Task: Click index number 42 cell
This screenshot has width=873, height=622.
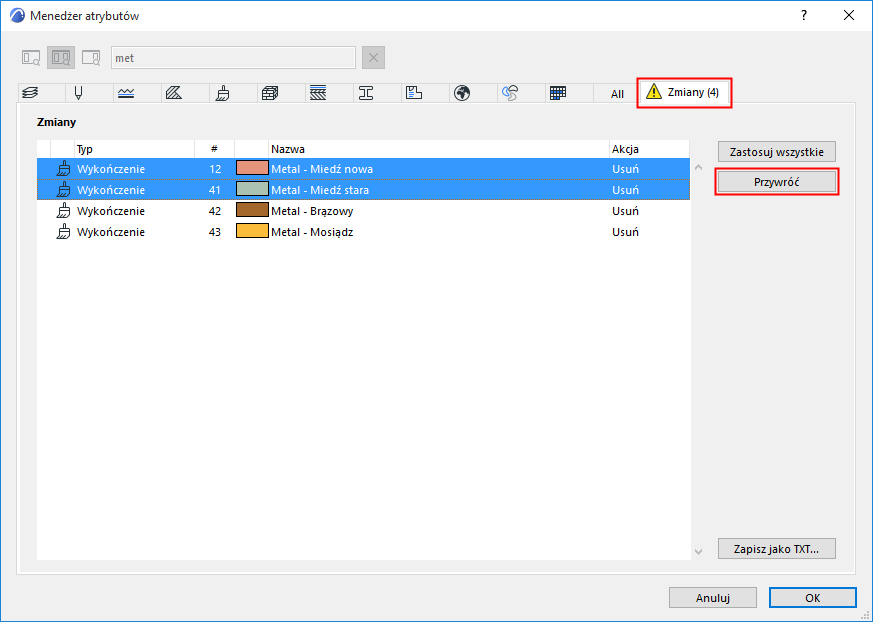Action: pyautogui.click(x=215, y=211)
